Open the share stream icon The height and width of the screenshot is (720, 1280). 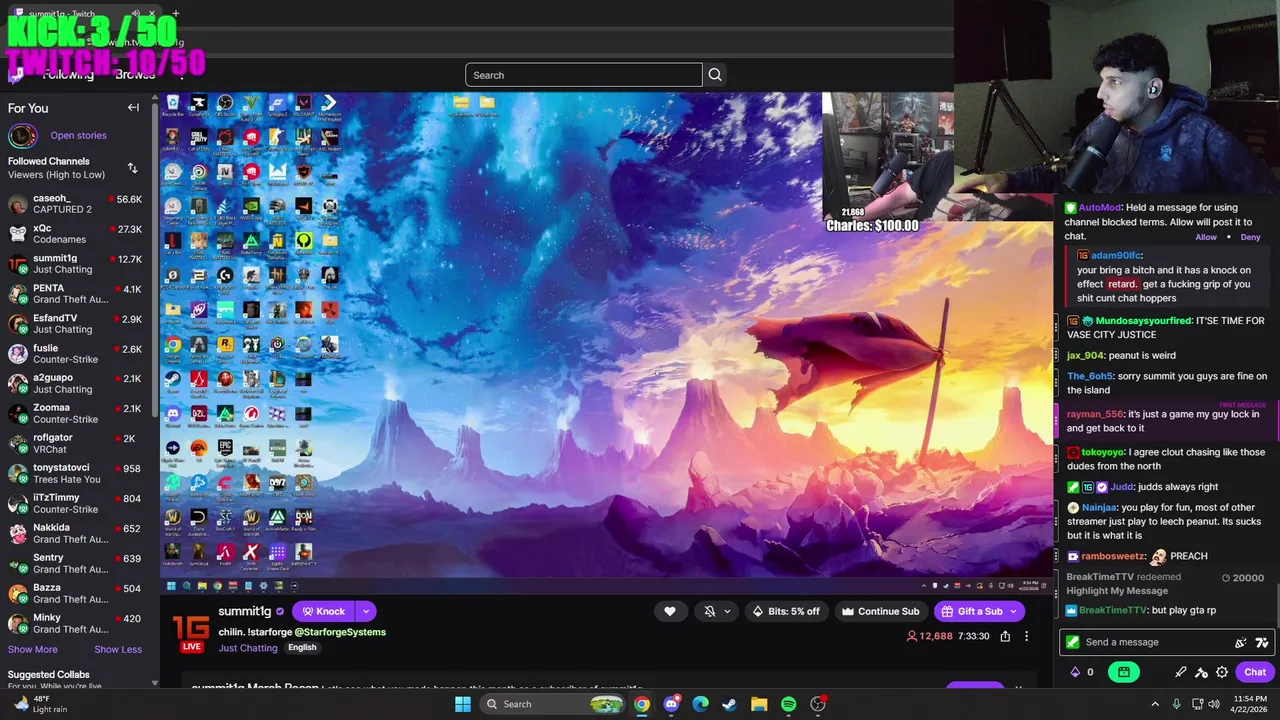[1005, 636]
